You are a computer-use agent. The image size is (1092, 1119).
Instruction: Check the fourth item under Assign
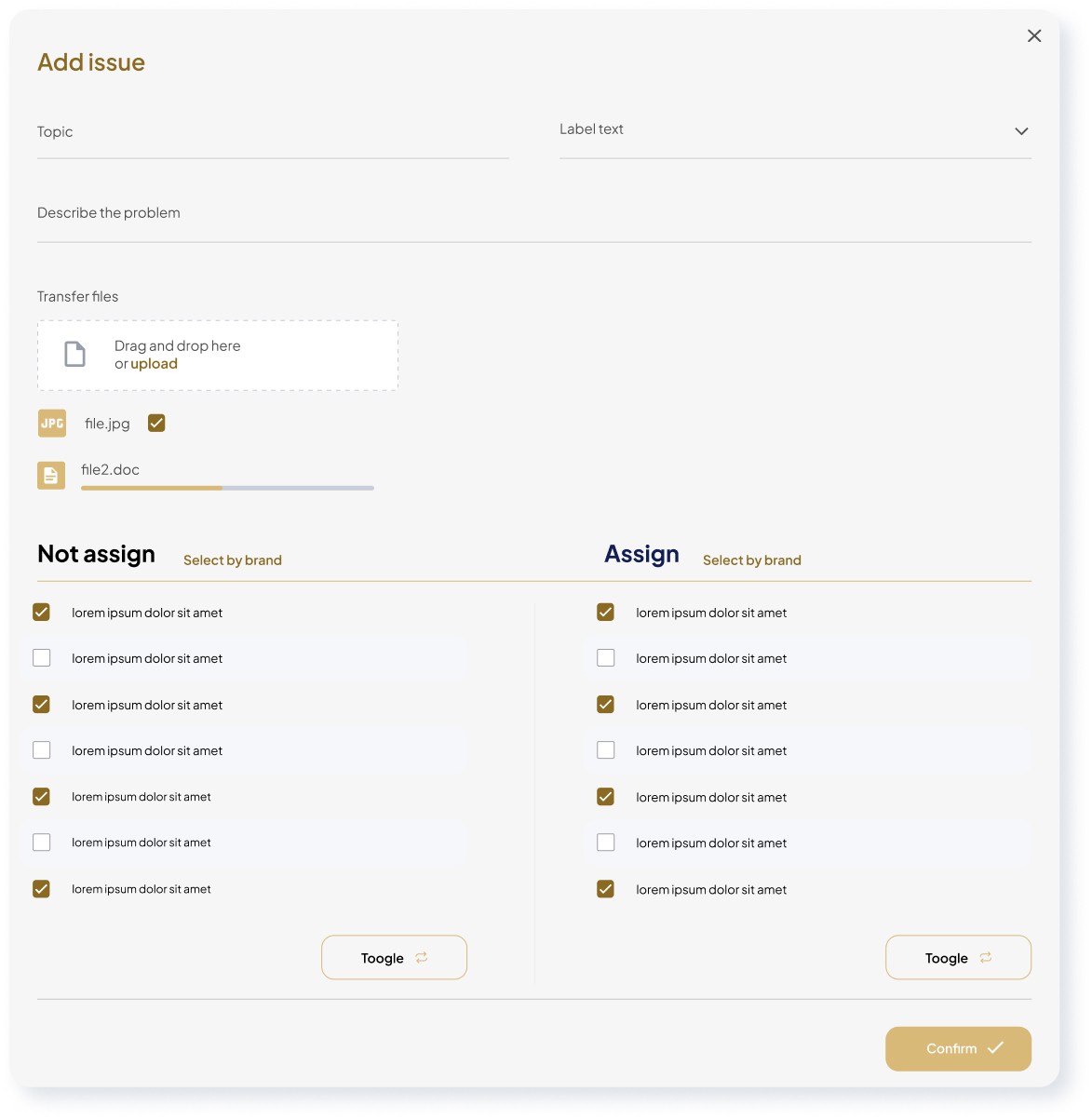(x=605, y=749)
